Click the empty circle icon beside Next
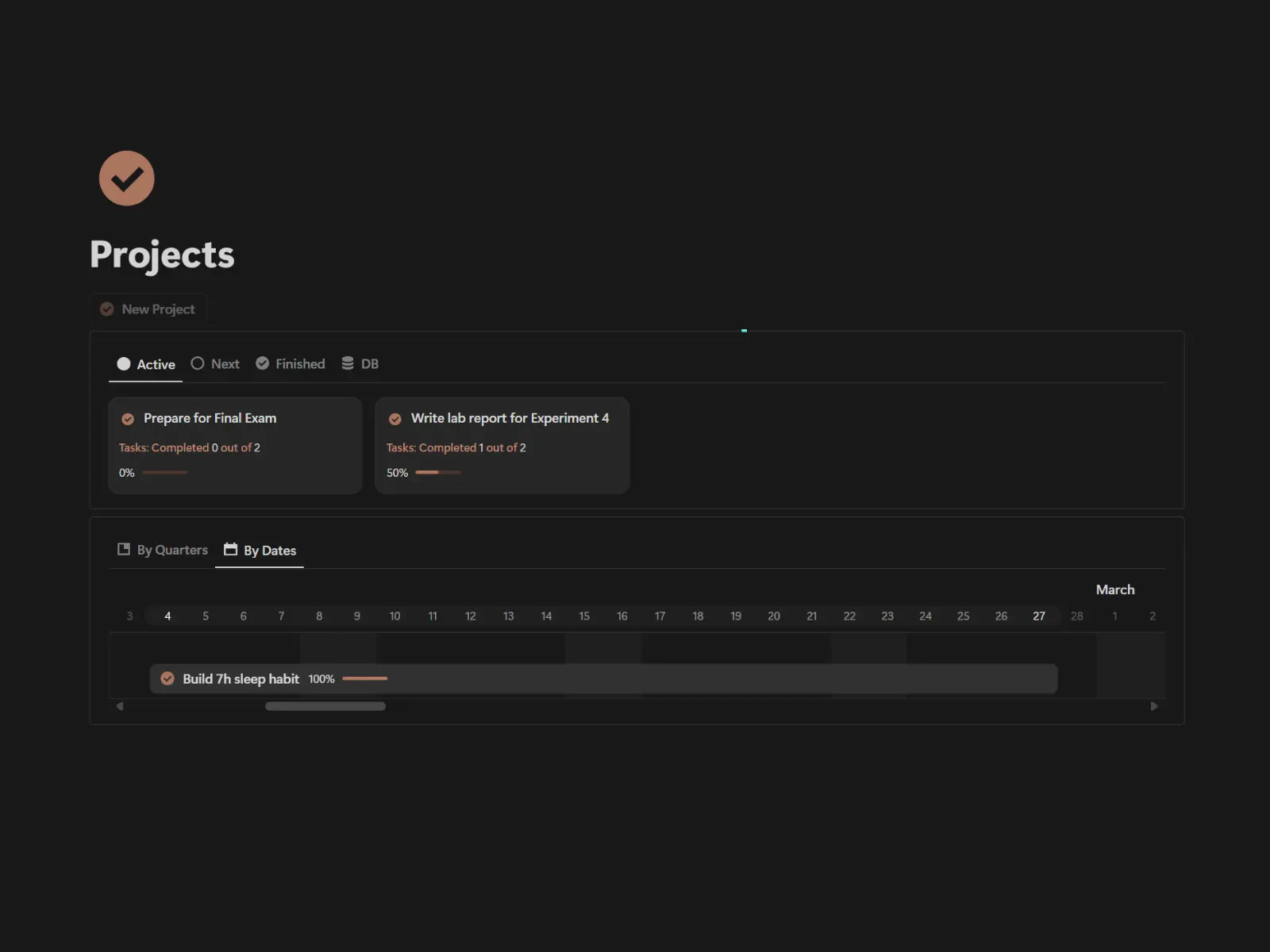1270x952 pixels. pyautogui.click(x=198, y=363)
